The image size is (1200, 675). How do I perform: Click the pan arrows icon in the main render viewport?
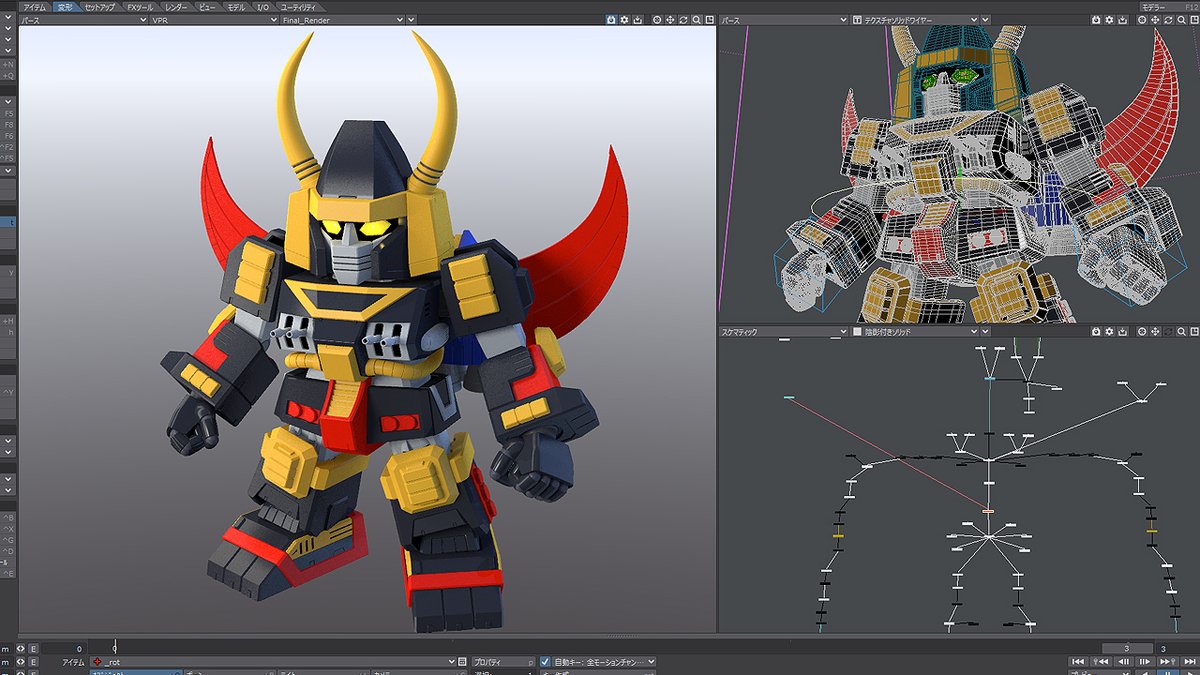tap(670, 19)
